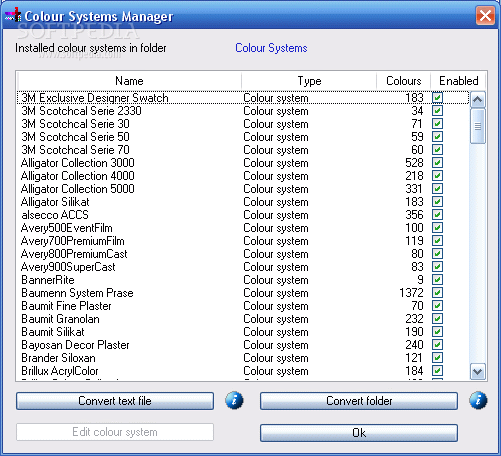Click the list scroll down arrow
501x456 pixels.
478,372
